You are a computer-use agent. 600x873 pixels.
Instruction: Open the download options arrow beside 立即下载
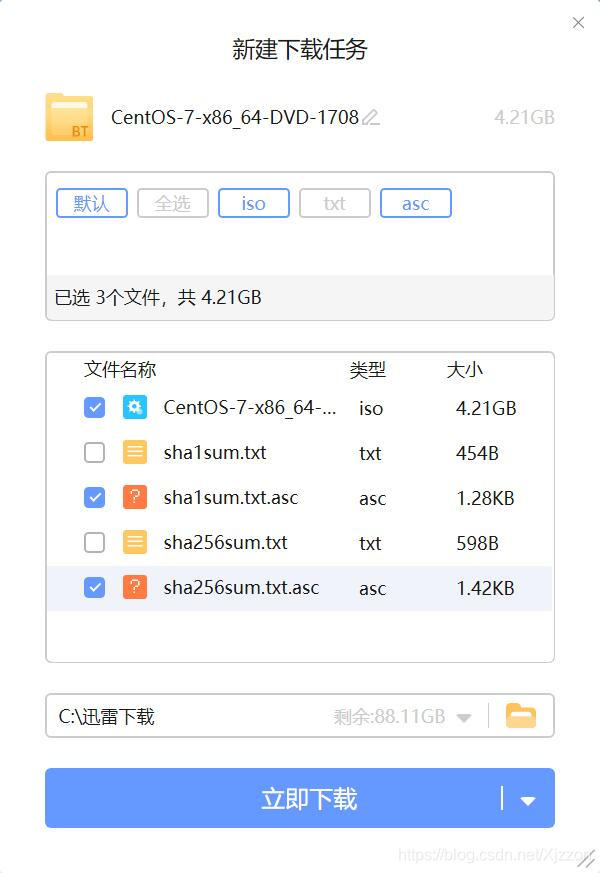(x=528, y=801)
